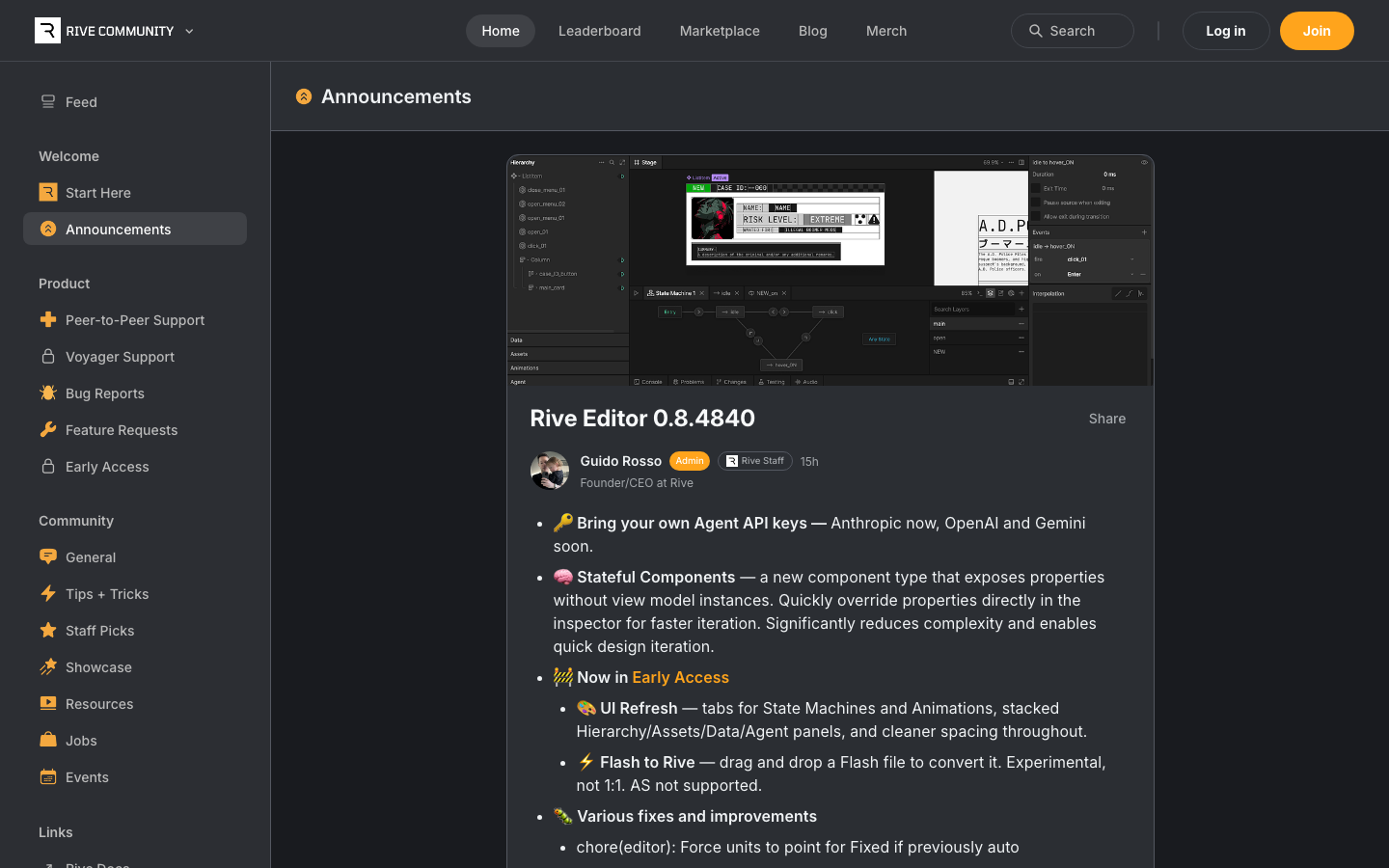Open Early Access in sidebar

pyautogui.click(x=135, y=466)
